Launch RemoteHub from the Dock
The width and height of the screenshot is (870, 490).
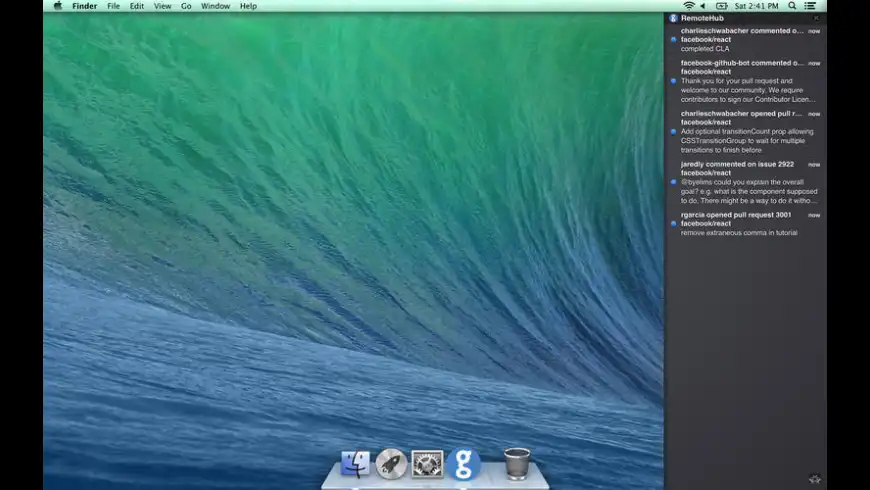tap(464, 464)
